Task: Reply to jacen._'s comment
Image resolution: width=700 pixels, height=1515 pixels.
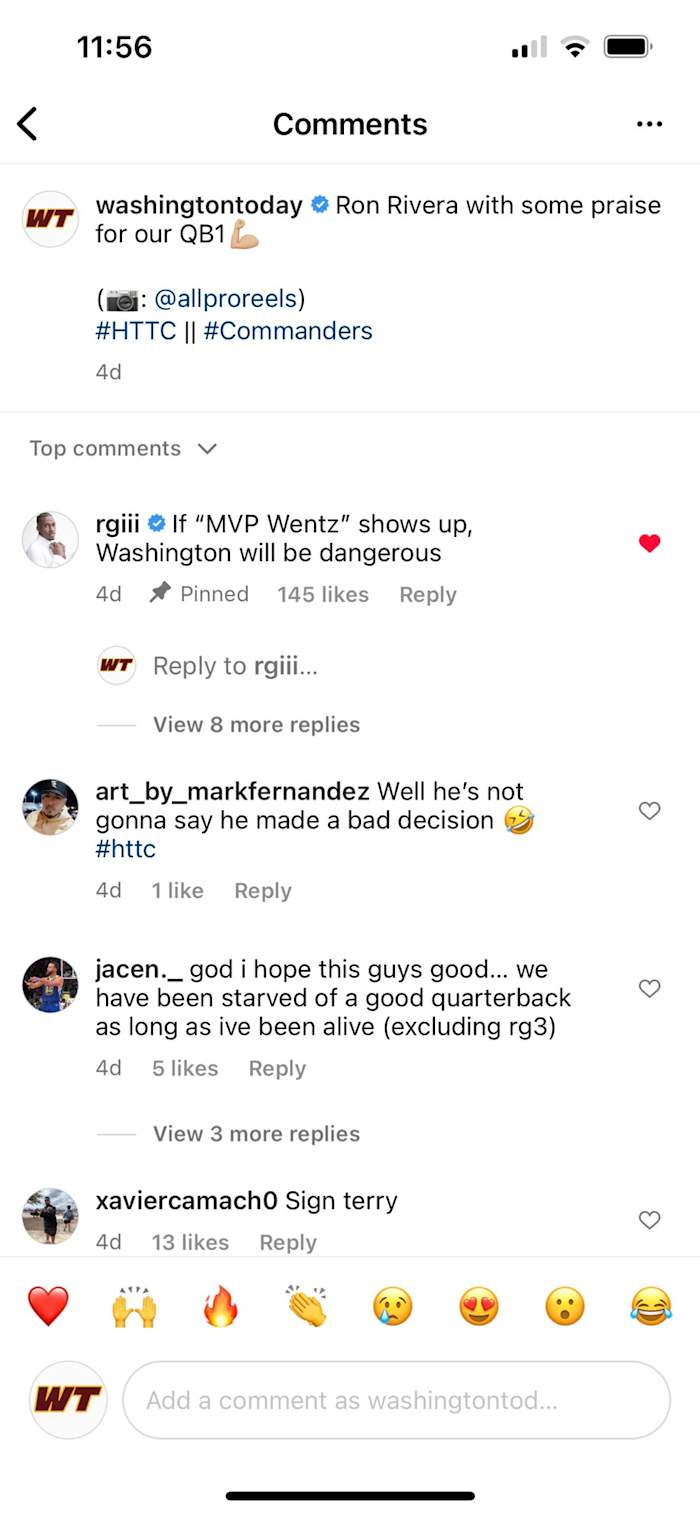Action: (277, 1068)
